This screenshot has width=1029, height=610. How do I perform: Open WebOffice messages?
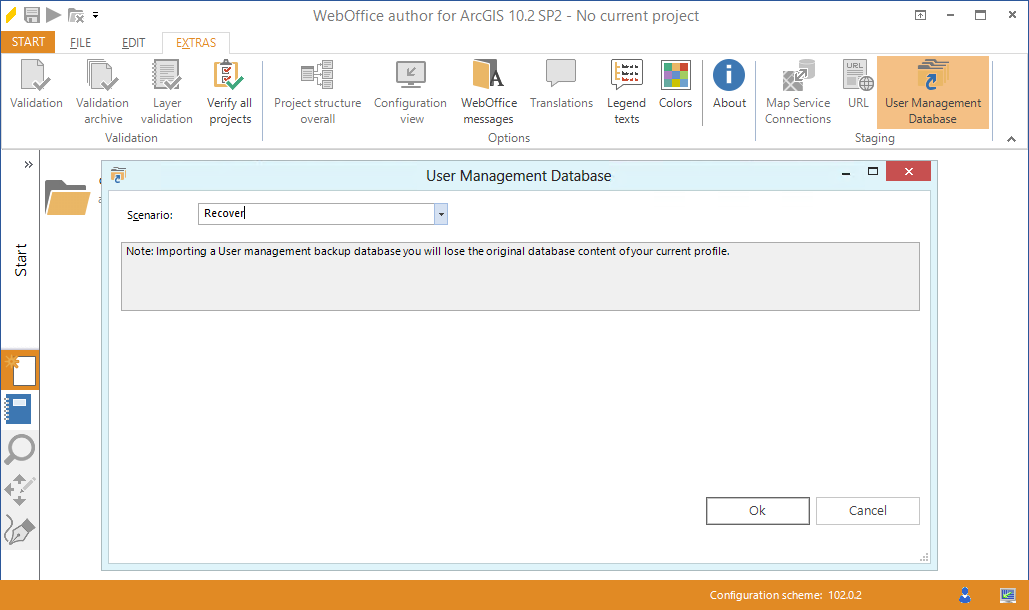488,88
